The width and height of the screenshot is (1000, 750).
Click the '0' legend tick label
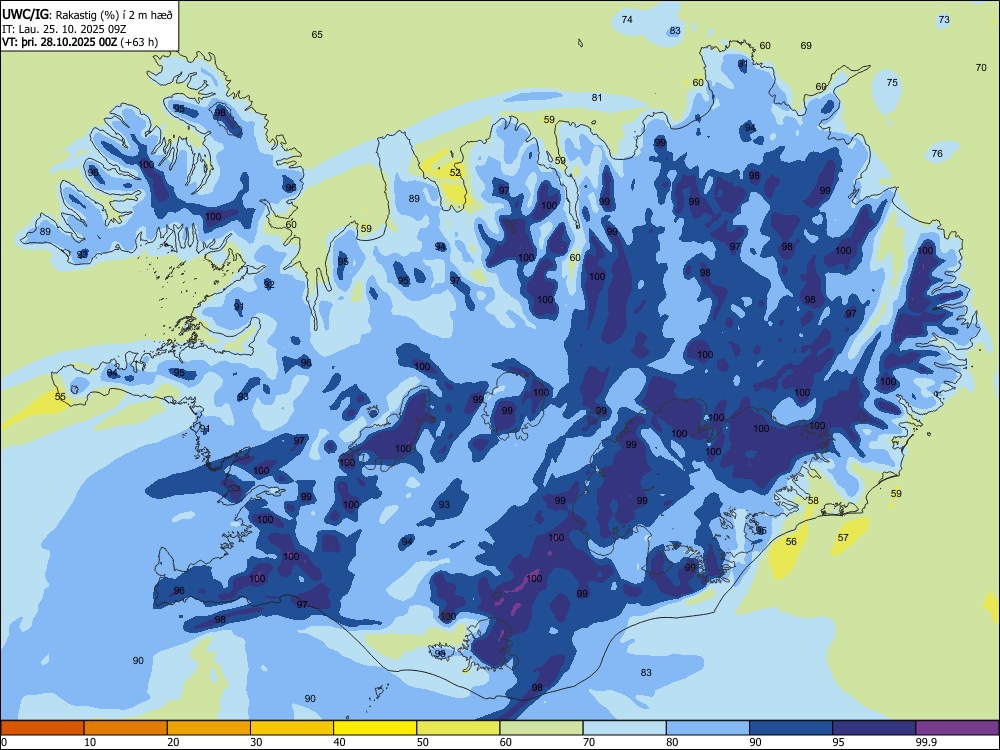point(4,742)
